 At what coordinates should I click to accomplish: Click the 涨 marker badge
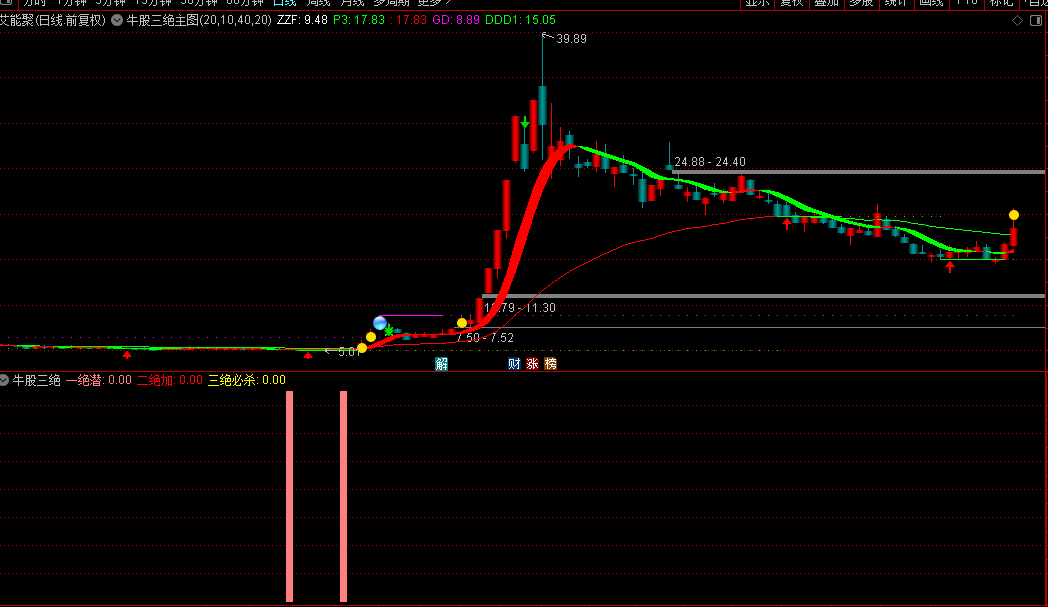coord(532,364)
